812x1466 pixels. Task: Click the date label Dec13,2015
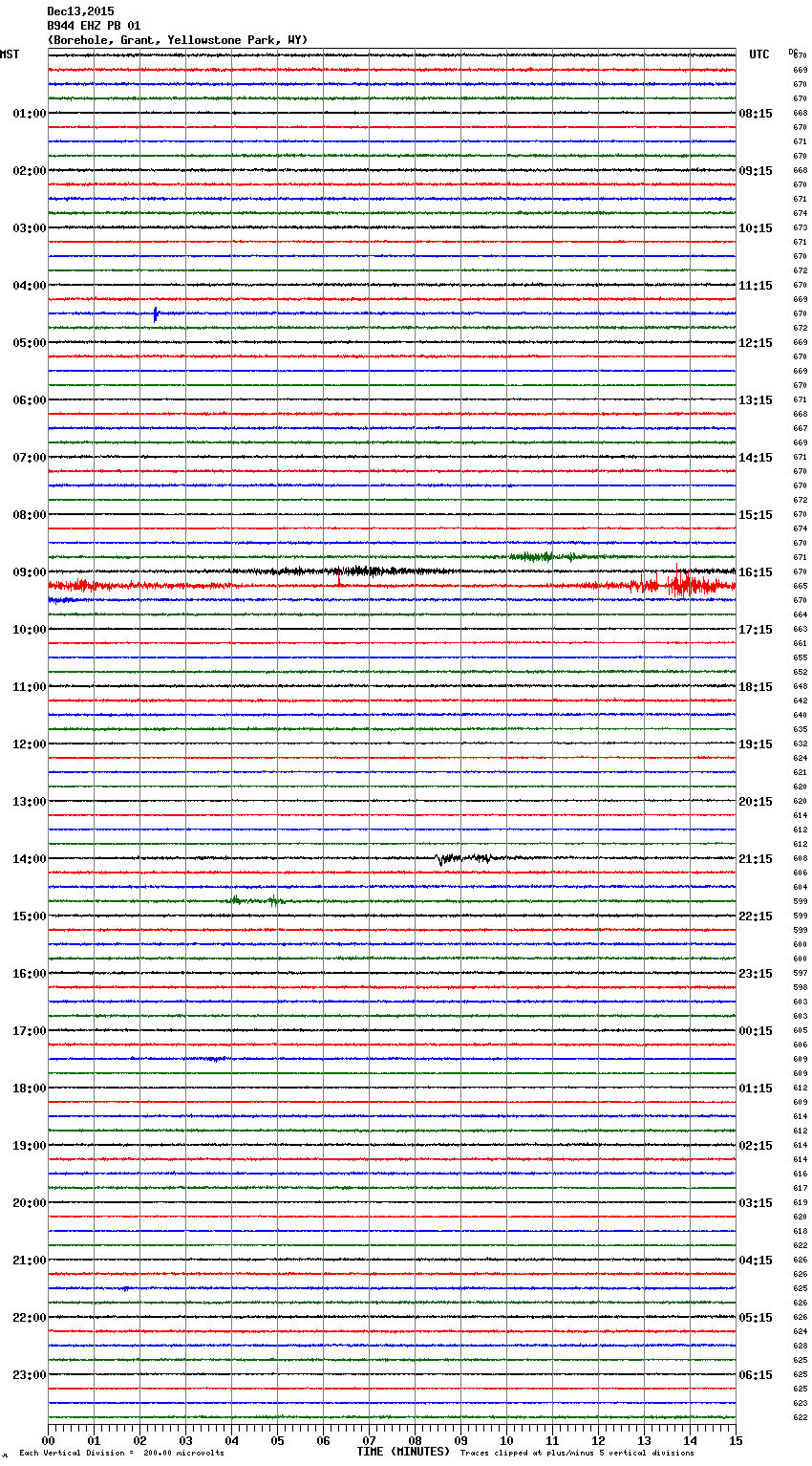(x=80, y=11)
